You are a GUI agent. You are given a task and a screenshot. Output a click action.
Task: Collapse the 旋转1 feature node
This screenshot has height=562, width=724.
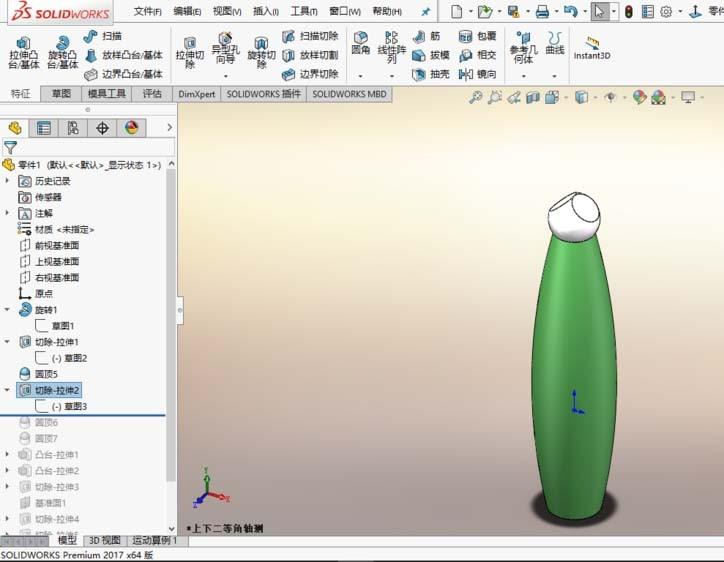7,310
